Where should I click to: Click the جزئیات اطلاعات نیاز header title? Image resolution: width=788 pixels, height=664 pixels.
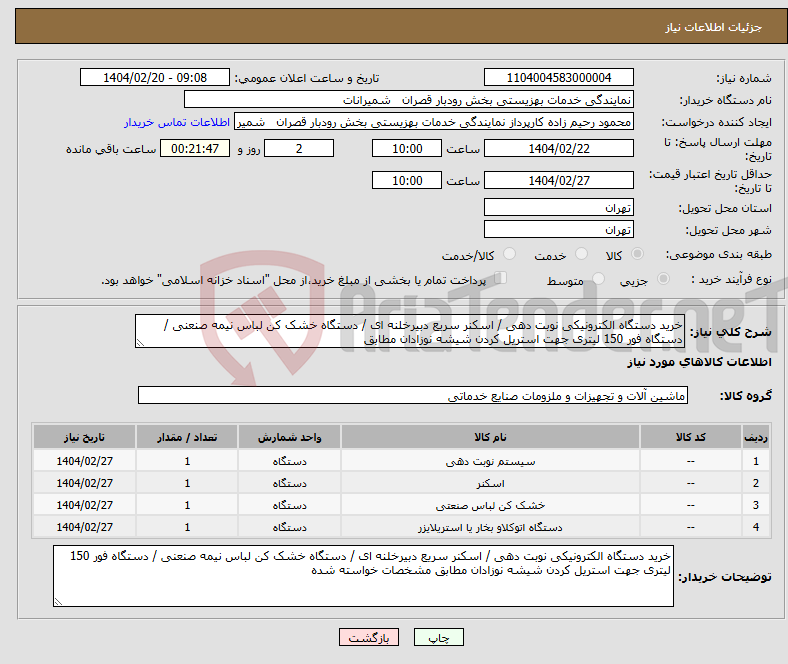pyautogui.click(x=713, y=27)
